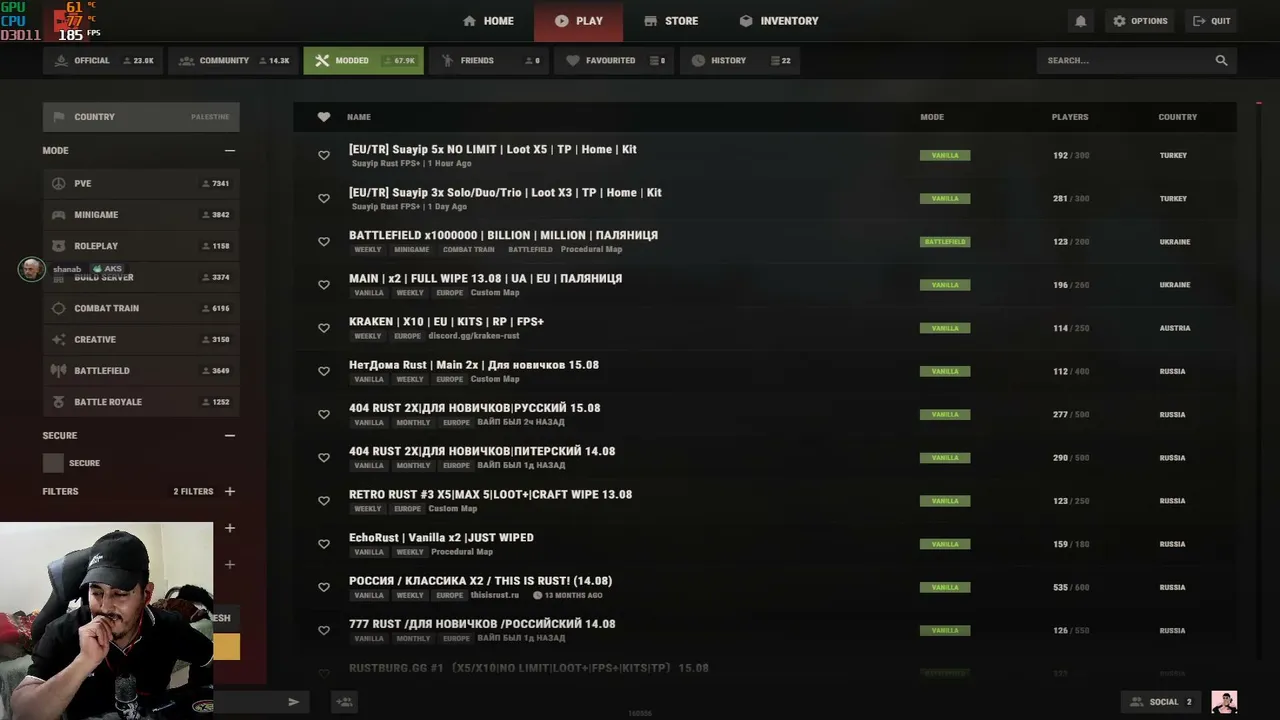
Task: Select the RETRO RUST #3 X5 server
Action: 765,501
